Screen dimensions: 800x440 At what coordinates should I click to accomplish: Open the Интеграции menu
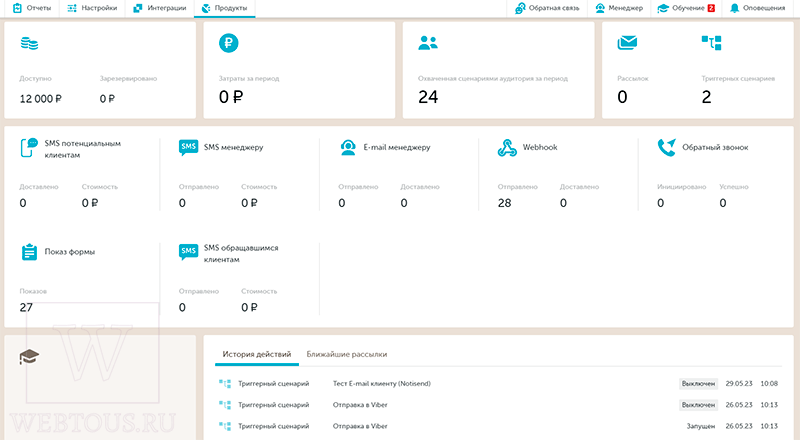pos(160,8)
